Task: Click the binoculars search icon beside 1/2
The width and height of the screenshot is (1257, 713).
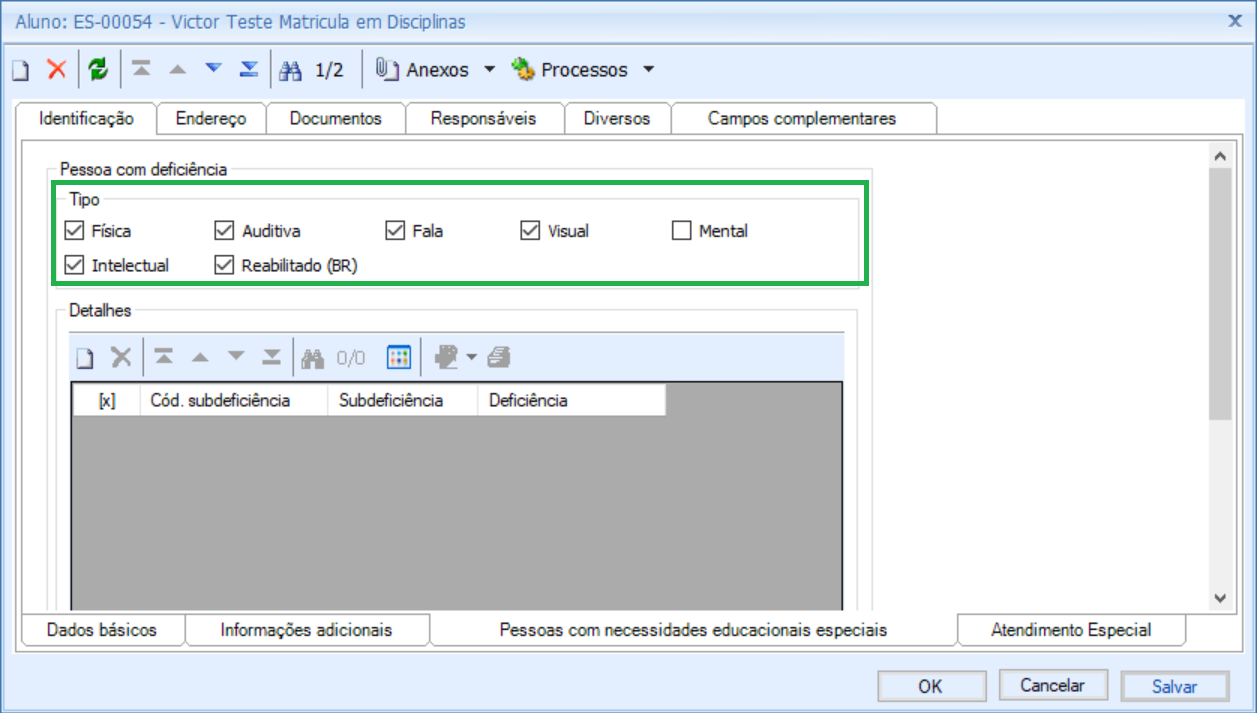Action: point(291,70)
